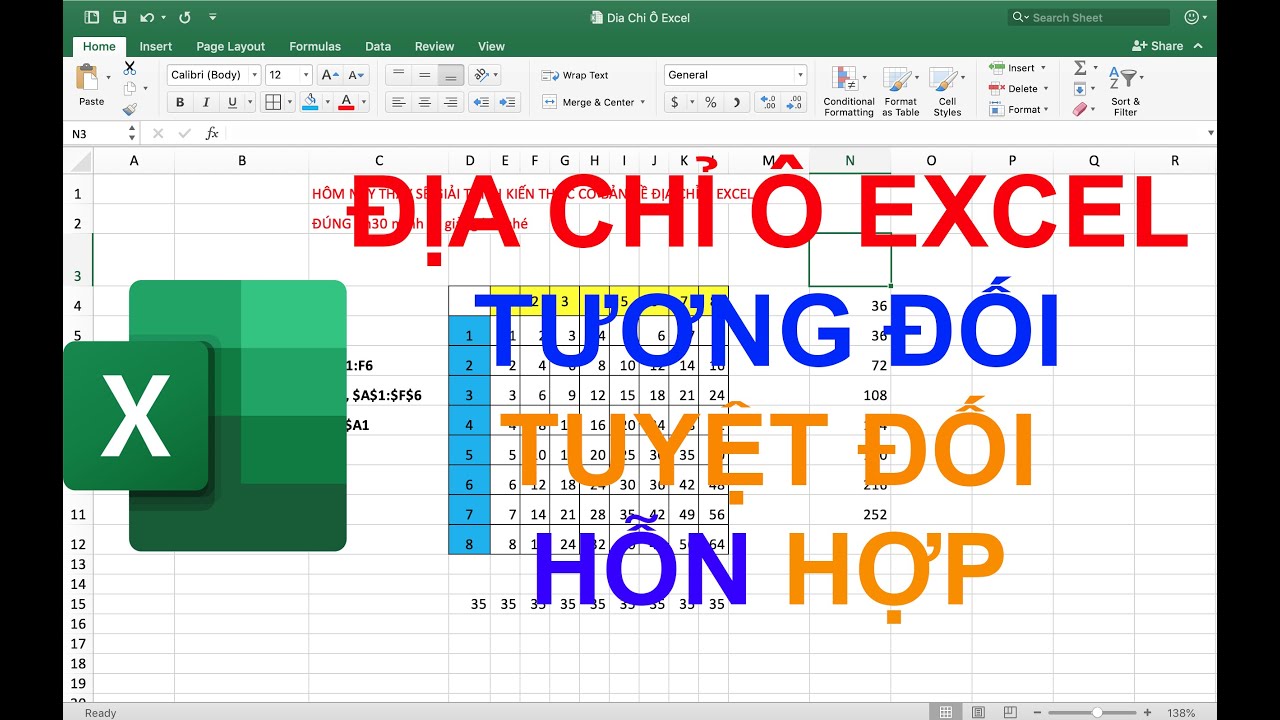This screenshot has width=1280, height=720.
Task: Click the Clear eraser icon
Action: pos(1080,110)
